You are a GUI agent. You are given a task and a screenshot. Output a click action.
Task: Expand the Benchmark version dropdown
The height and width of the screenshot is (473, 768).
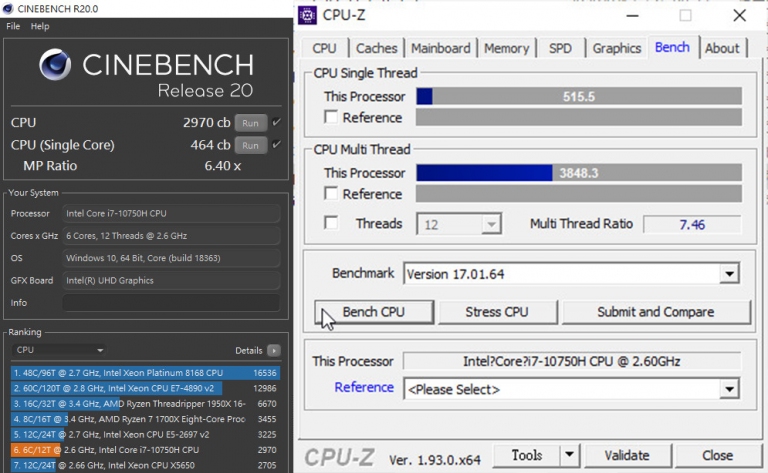(x=729, y=274)
